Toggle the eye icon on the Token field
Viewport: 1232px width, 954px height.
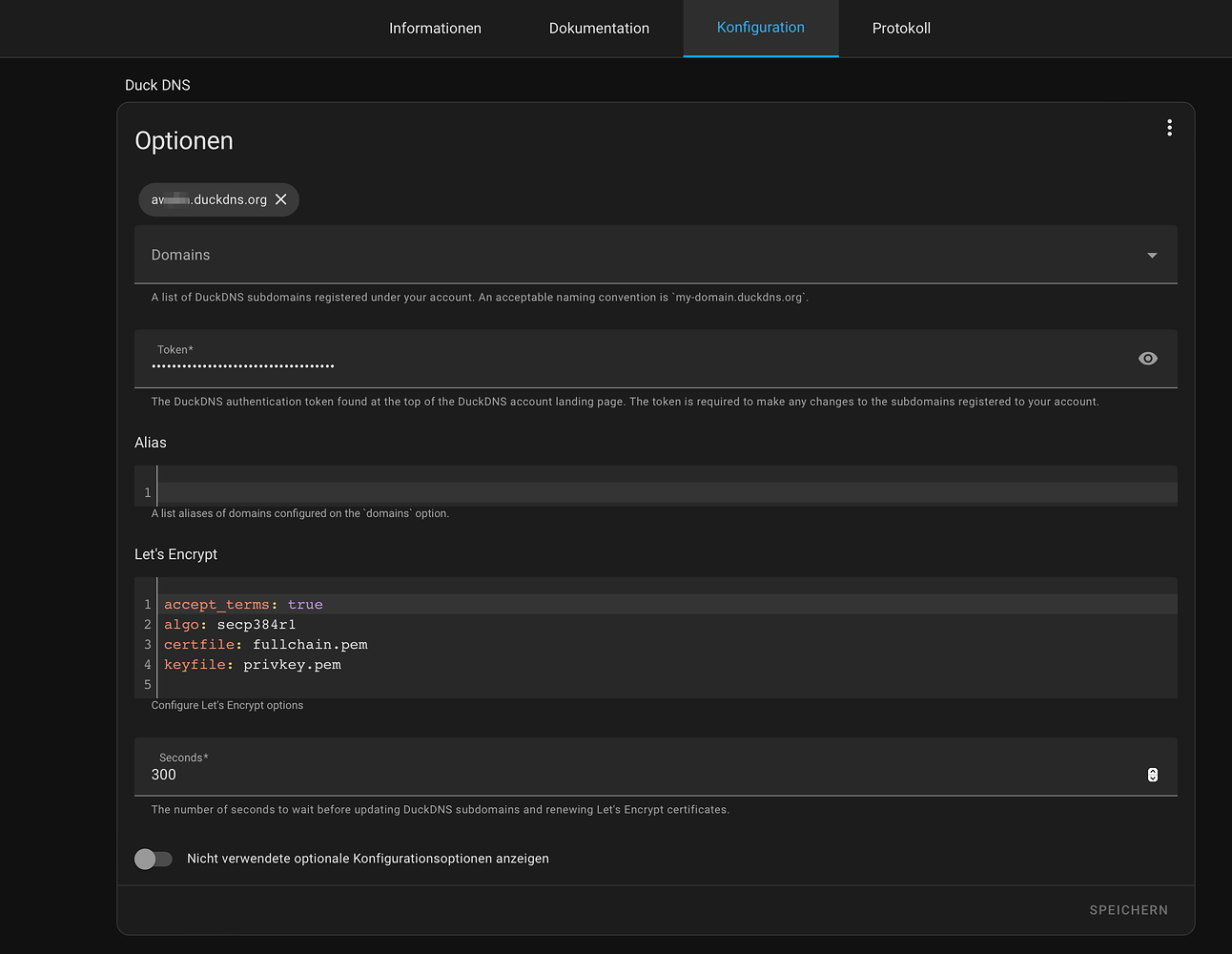(x=1148, y=359)
